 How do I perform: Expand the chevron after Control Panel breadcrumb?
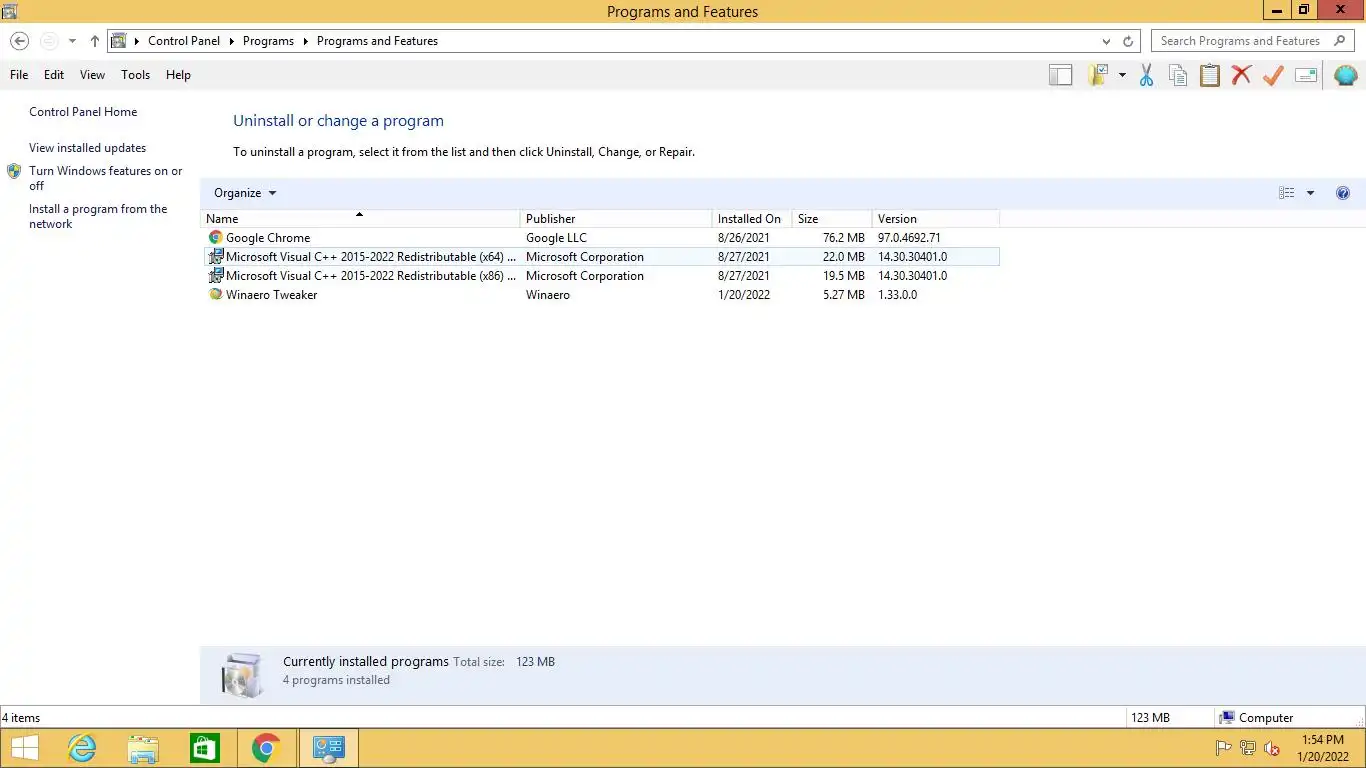point(231,41)
